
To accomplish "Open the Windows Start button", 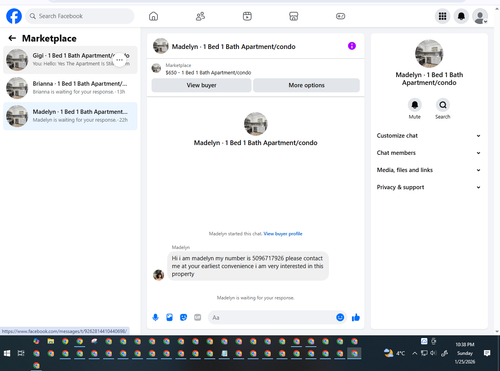I will [7, 353].
